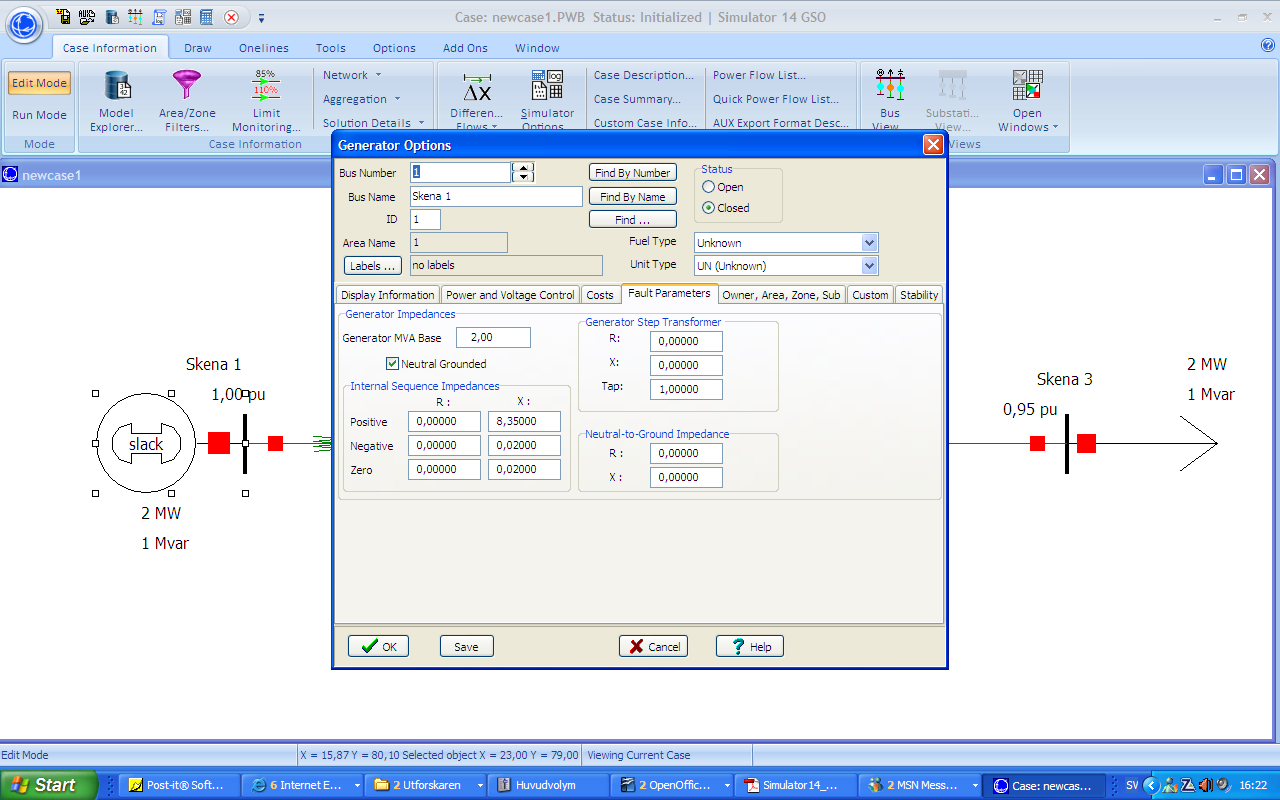
Task: Select the Open status radio button
Action: tap(709, 187)
